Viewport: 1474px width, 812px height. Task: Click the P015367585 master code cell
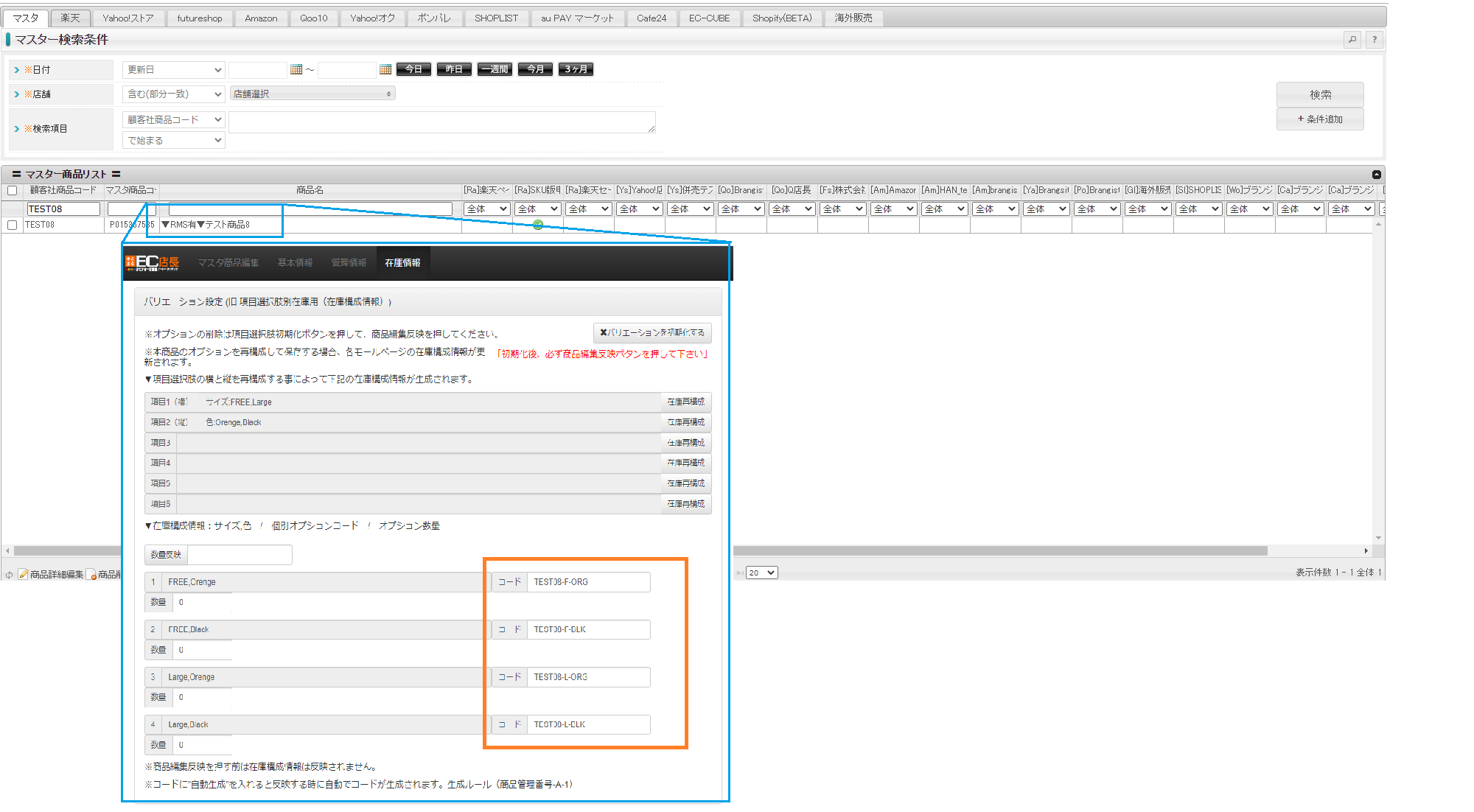(131, 225)
